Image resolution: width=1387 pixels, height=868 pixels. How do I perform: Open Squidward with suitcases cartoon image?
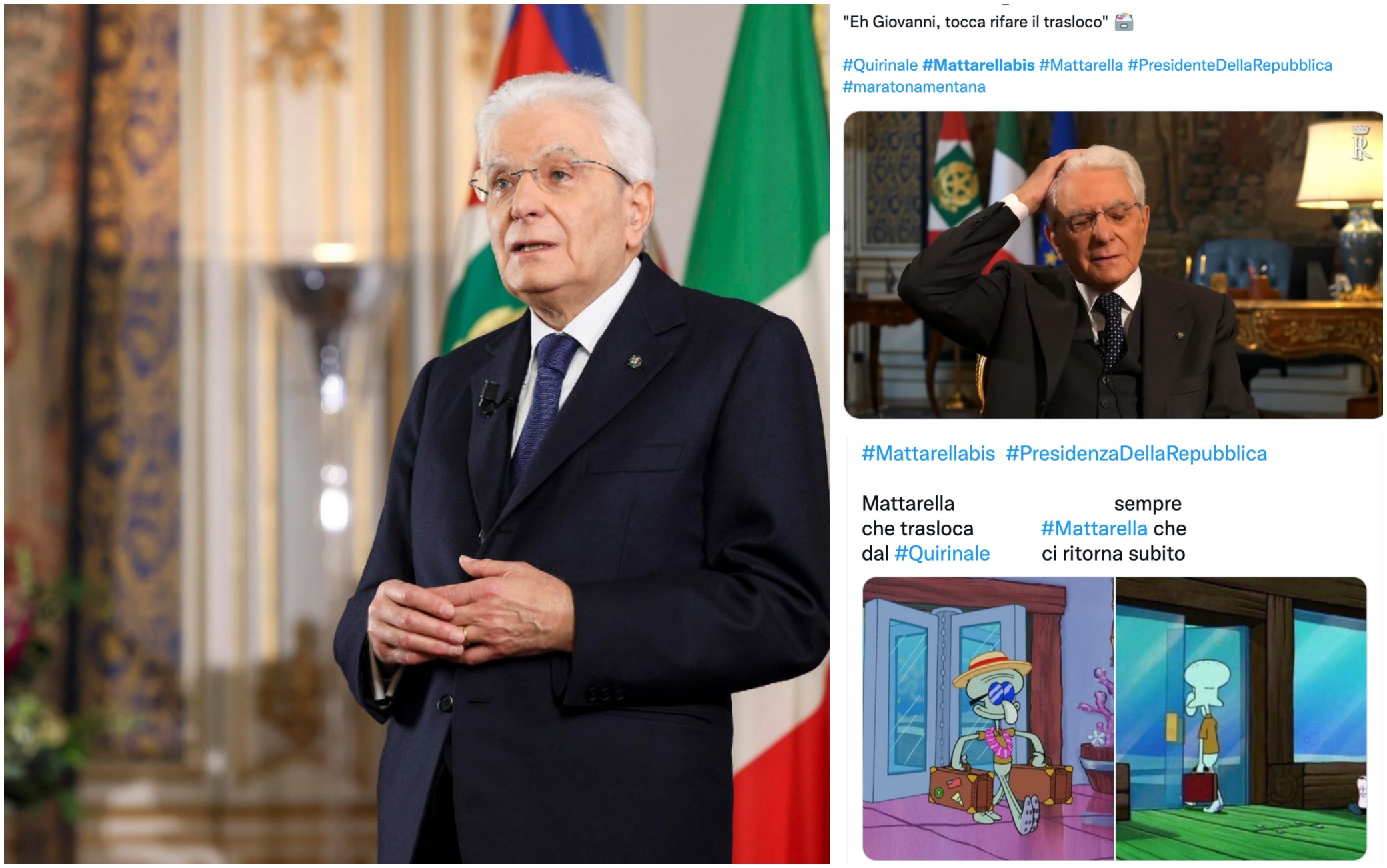988,719
